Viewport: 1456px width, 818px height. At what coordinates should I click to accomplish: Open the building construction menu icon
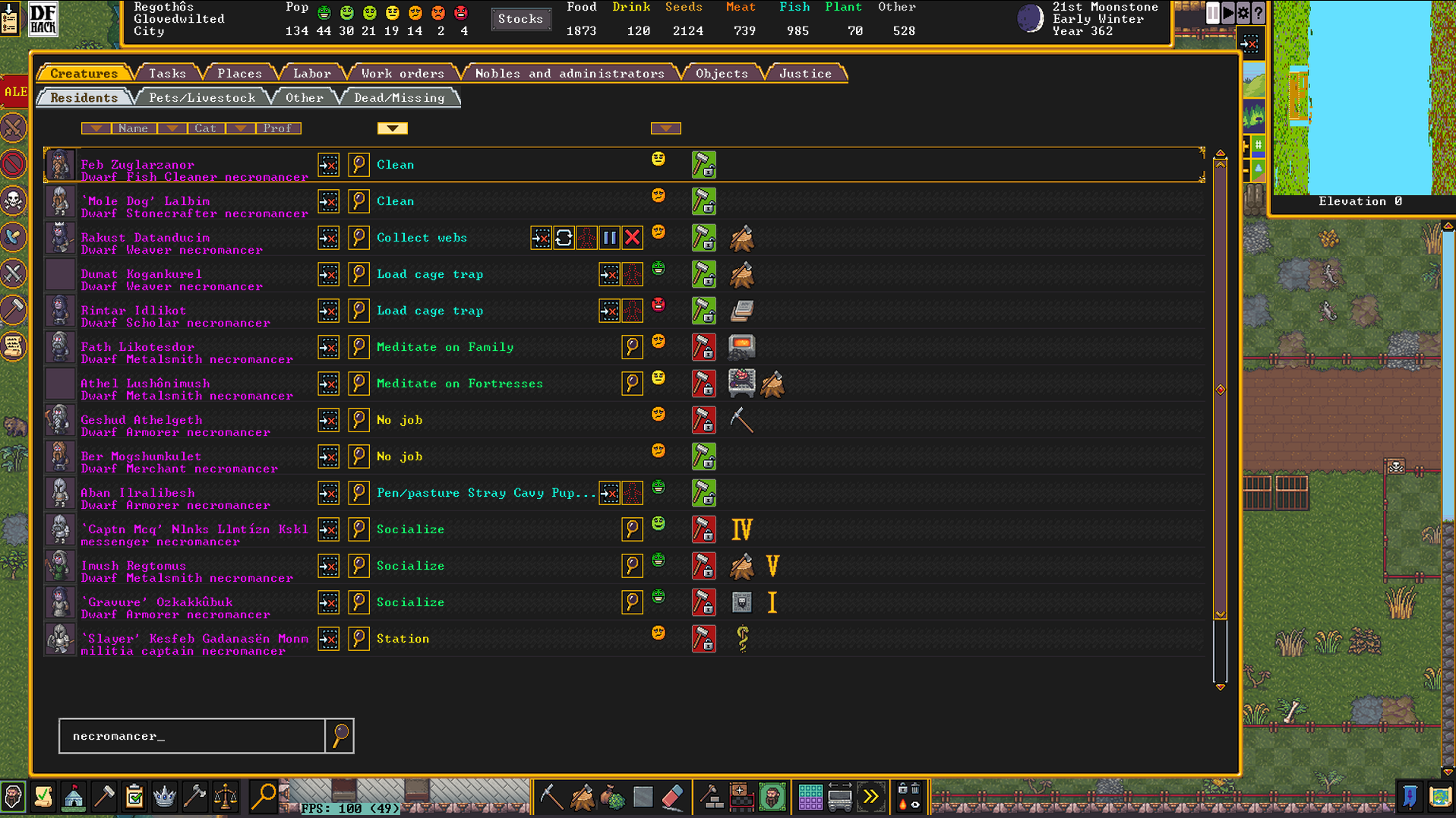click(x=712, y=797)
